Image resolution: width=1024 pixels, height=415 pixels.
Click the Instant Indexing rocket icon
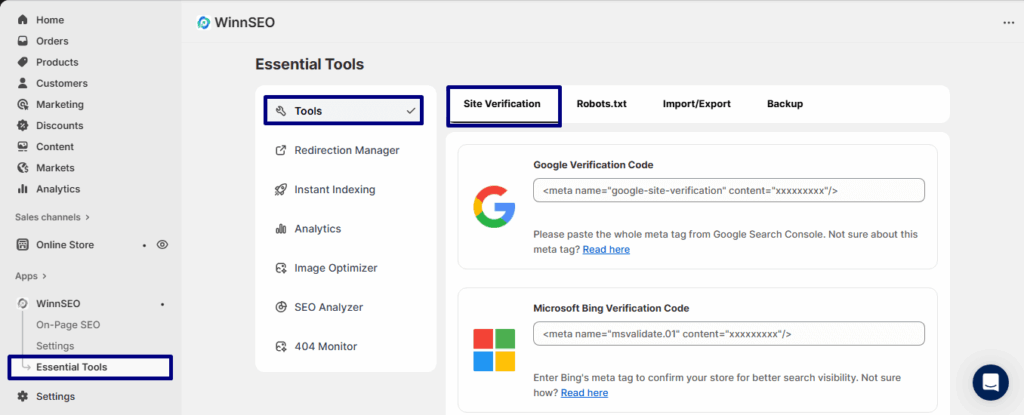pos(281,190)
